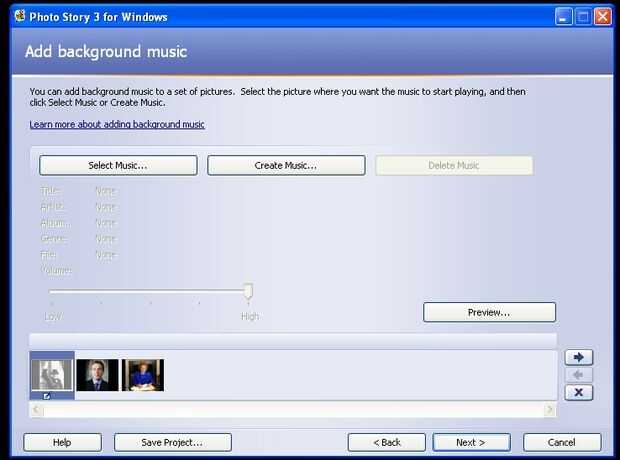Go back to the previous step

point(387,442)
